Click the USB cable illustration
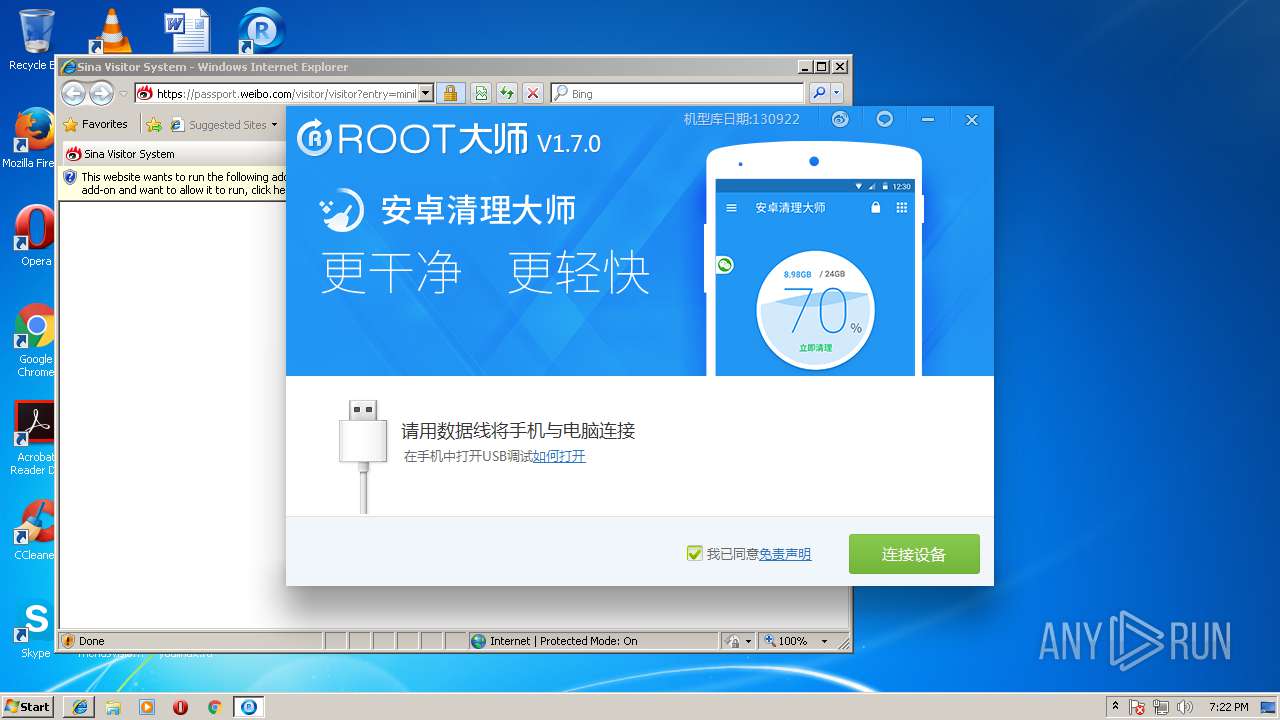This screenshot has height=720, width=1280. [363, 455]
